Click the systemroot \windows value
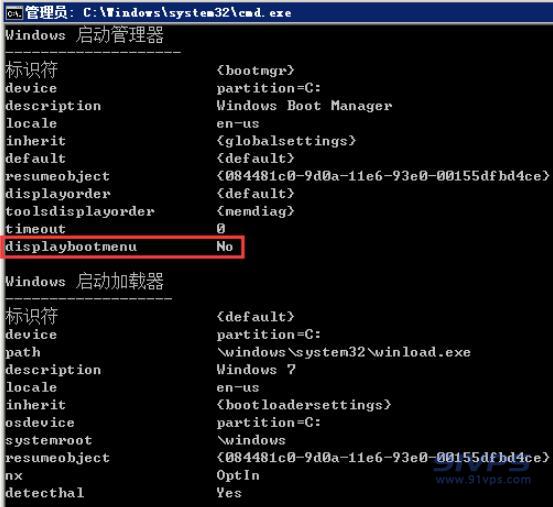Viewport: 553px width, 507px height. point(251,440)
